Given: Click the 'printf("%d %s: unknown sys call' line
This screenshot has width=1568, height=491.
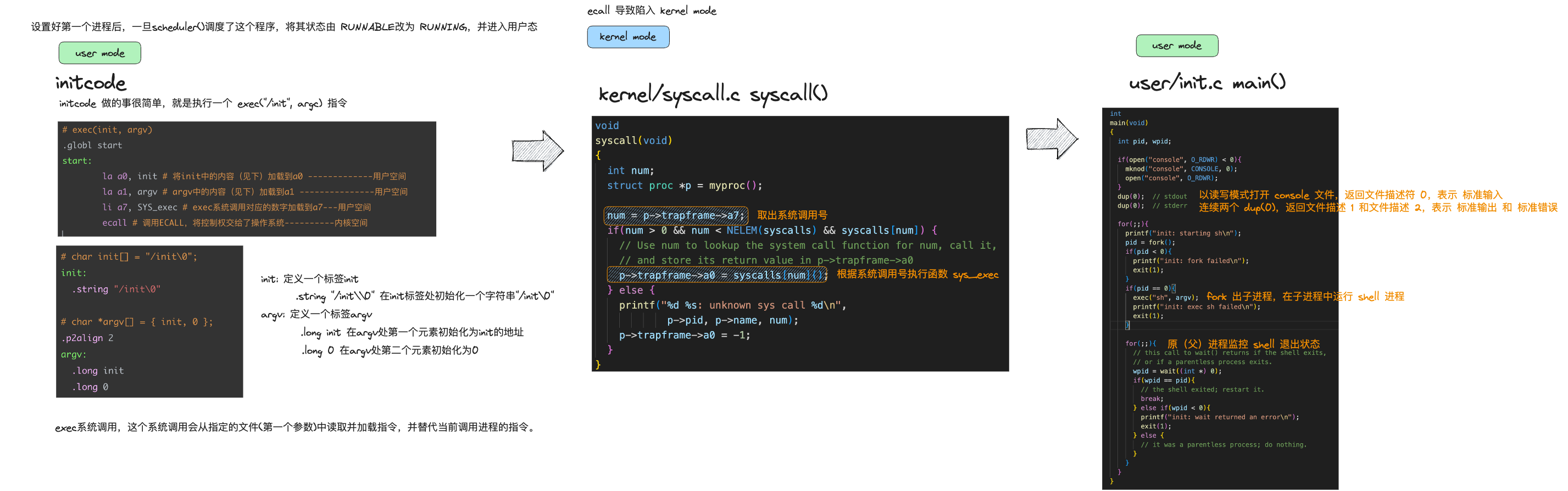Looking at the screenshot, I should 732,305.
